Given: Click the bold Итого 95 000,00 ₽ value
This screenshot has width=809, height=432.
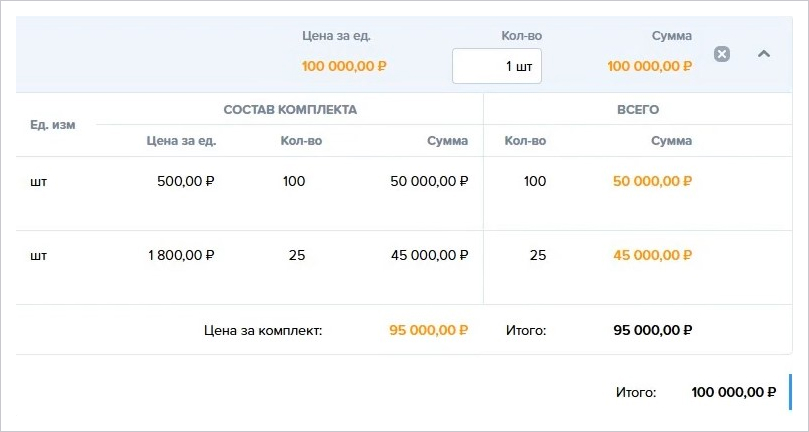Looking at the screenshot, I should 653,330.
